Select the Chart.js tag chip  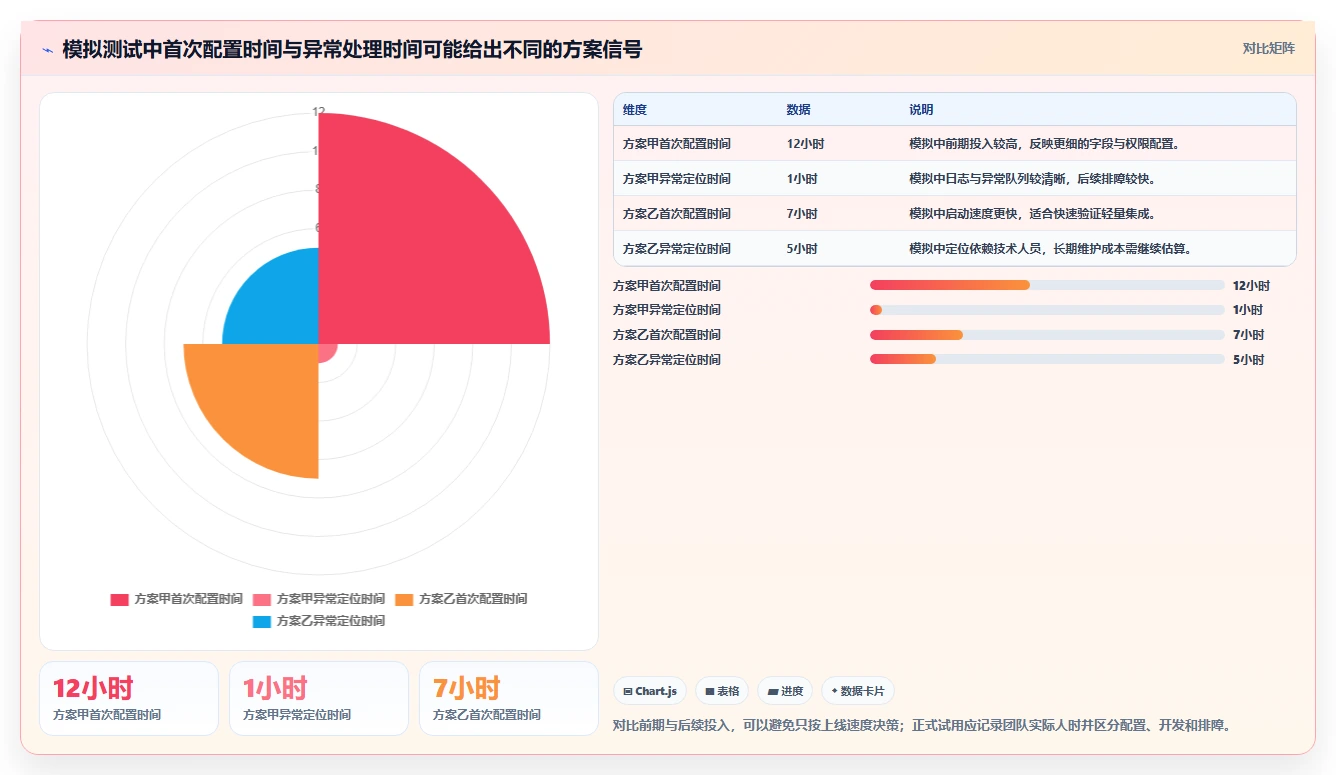click(x=650, y=691)
